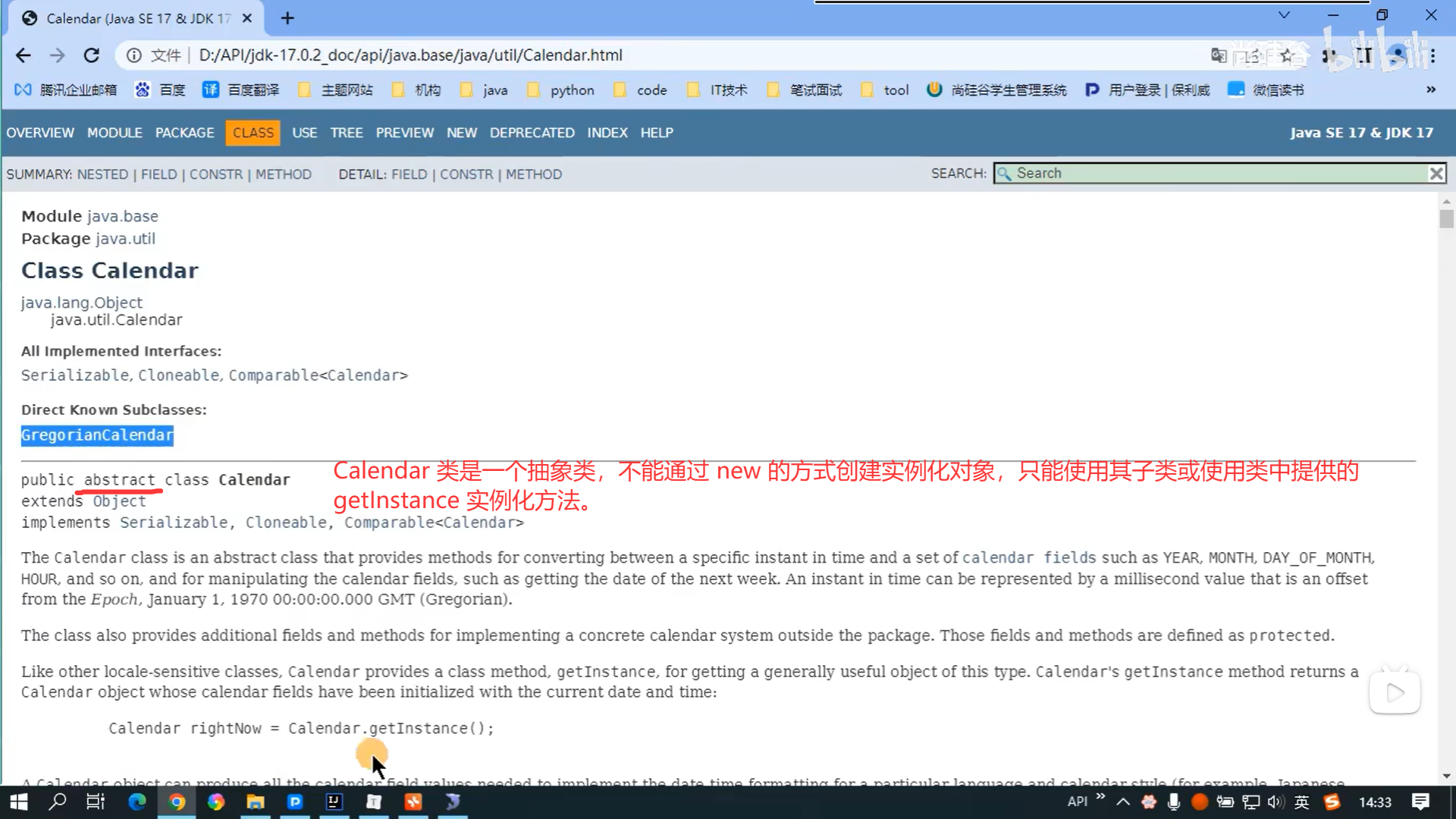This screenshot has width=1456, height=819.
Task: Click the browser reload page icon
Action: tap(92, 55)
